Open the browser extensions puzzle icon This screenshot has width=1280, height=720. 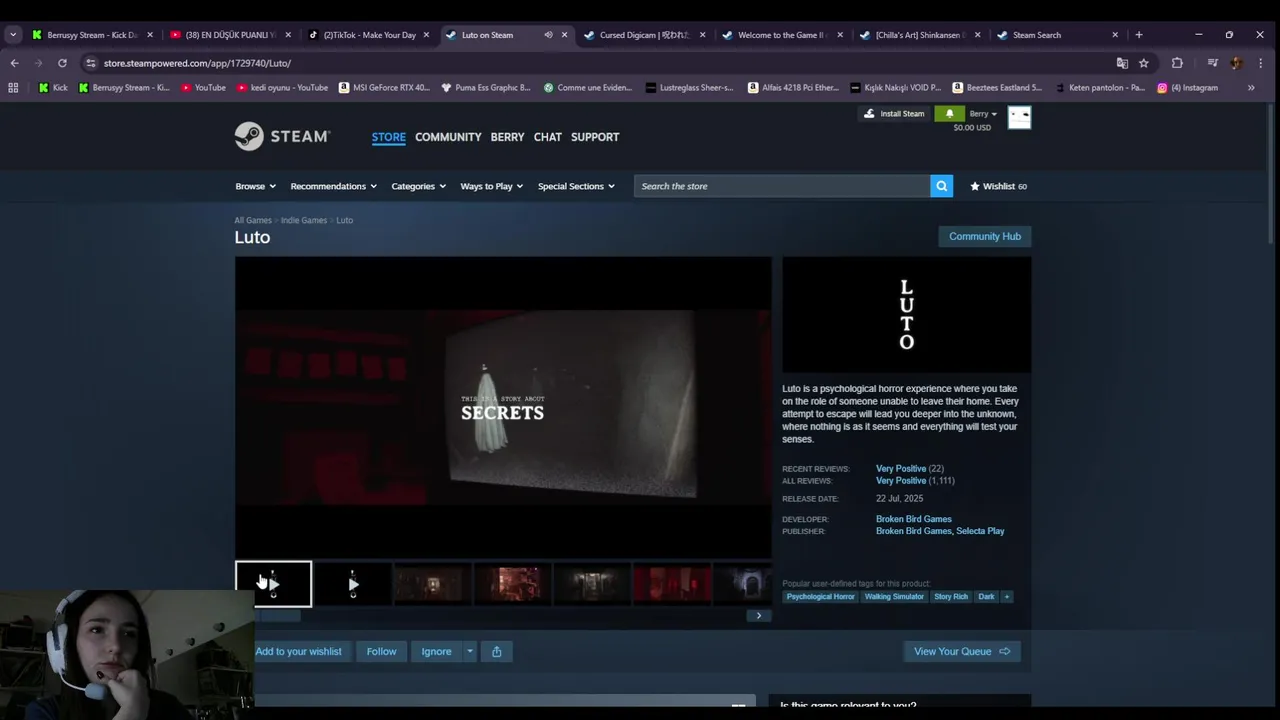pyautogui.click(x=1177, y=63)
